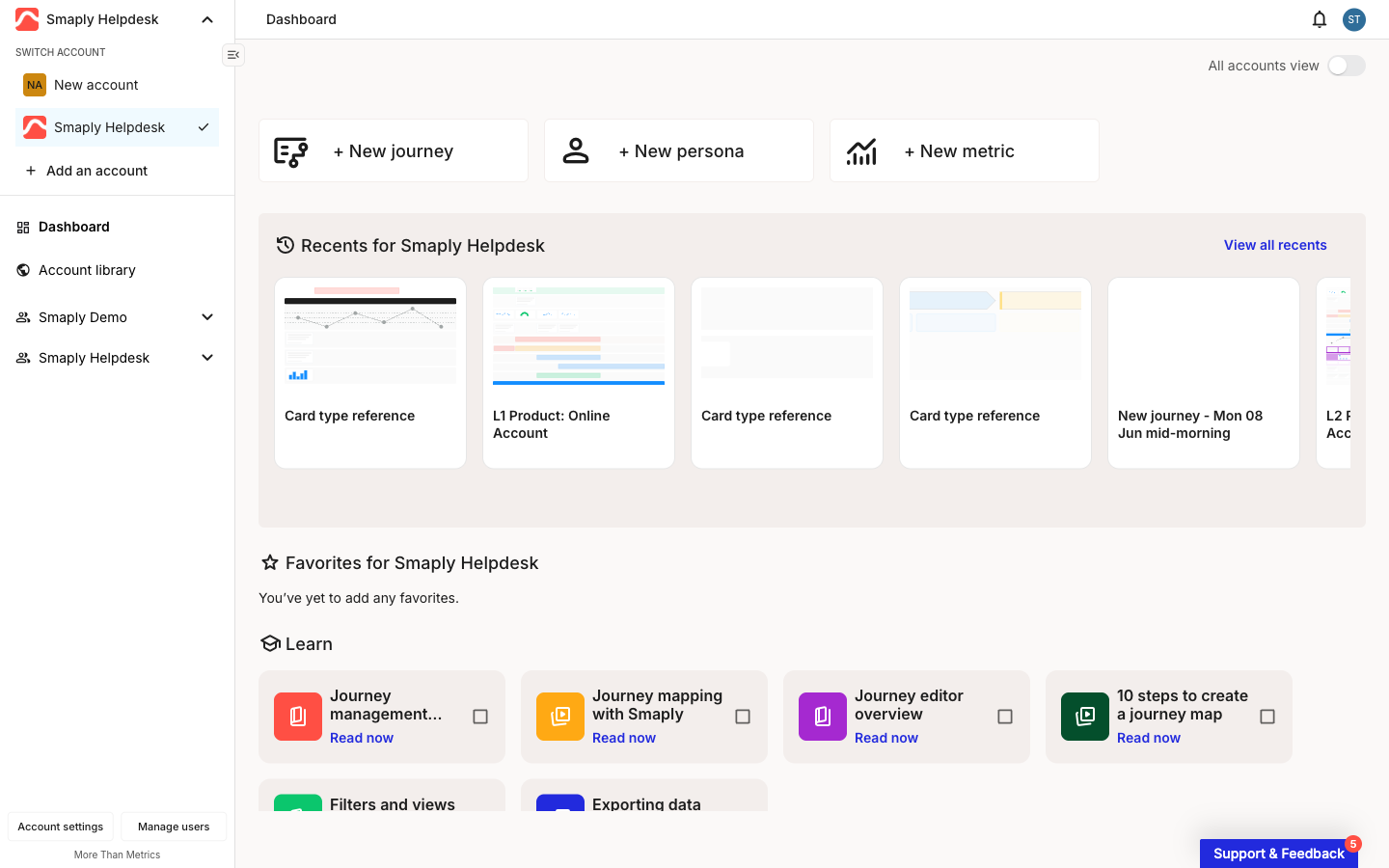Collapse the Smaply Helpdesk account switcher
The height and width of the screenshot is (868, 1389).
point(207,19)
